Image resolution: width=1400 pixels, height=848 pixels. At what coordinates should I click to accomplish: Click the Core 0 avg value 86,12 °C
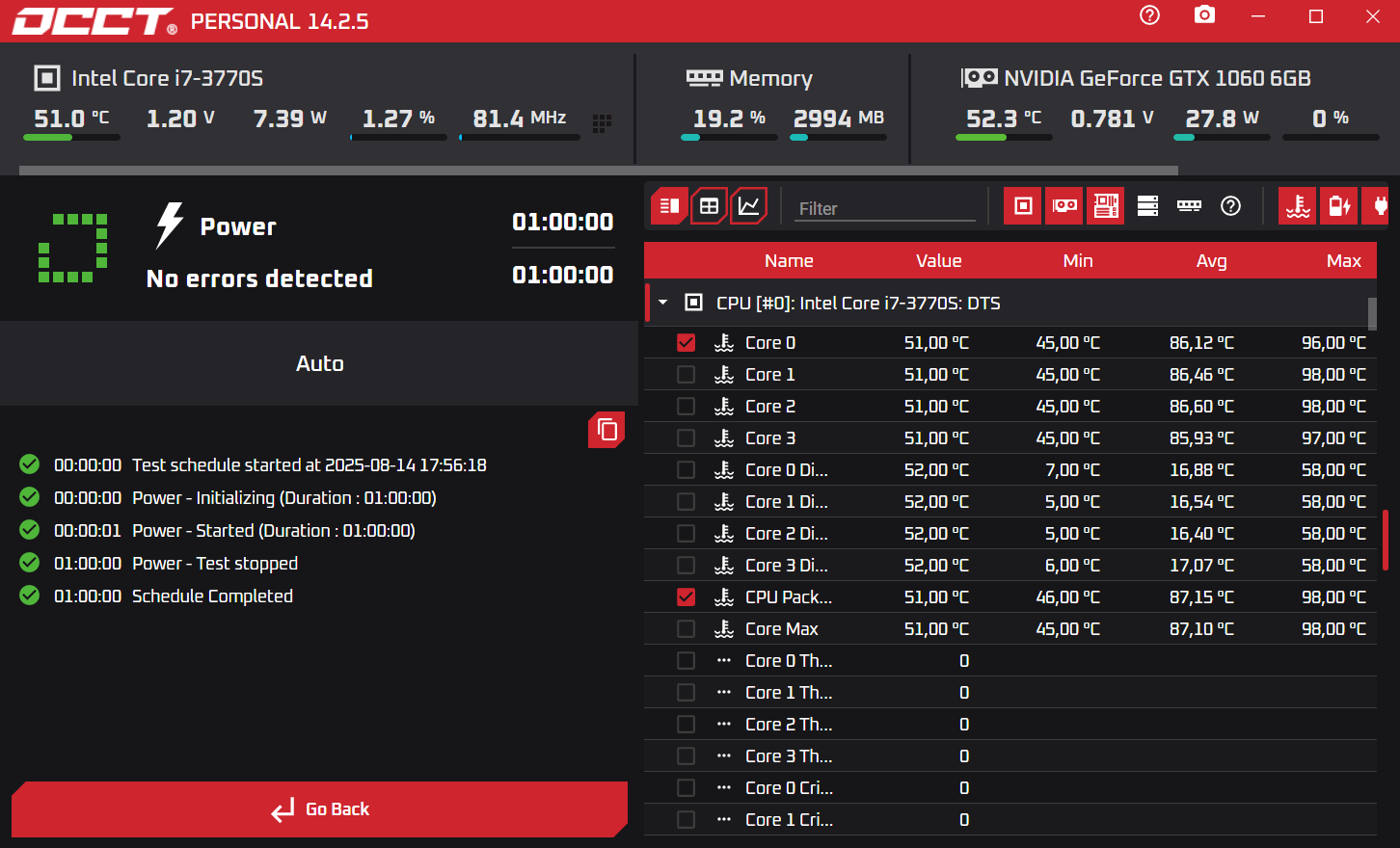[x=1201, y=342]
